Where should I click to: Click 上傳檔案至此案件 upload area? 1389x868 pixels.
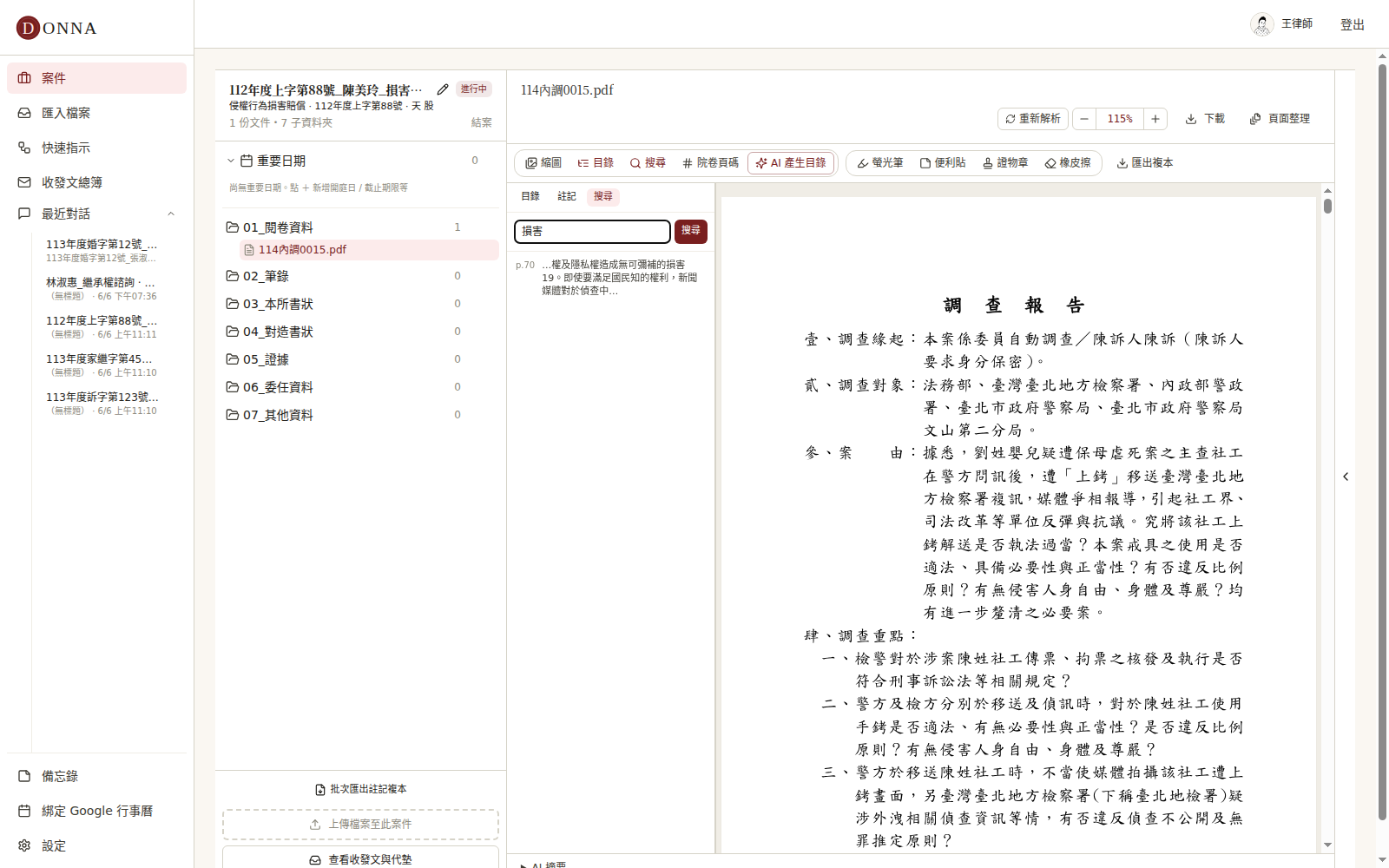(360, 825)
